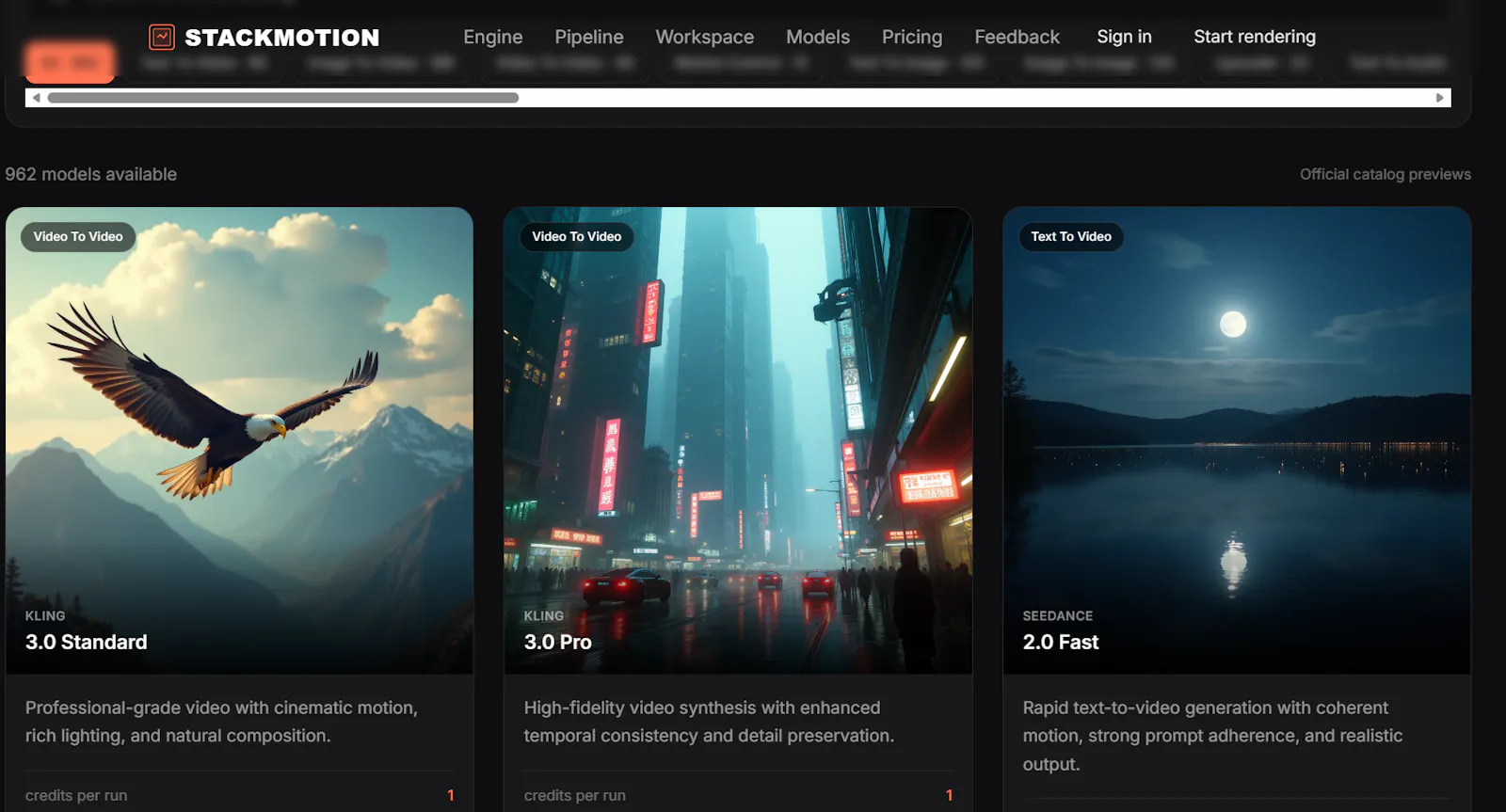Click the StackMotion logo icon
Screen dimensions: 1506x812
click(x=162, y=37)
